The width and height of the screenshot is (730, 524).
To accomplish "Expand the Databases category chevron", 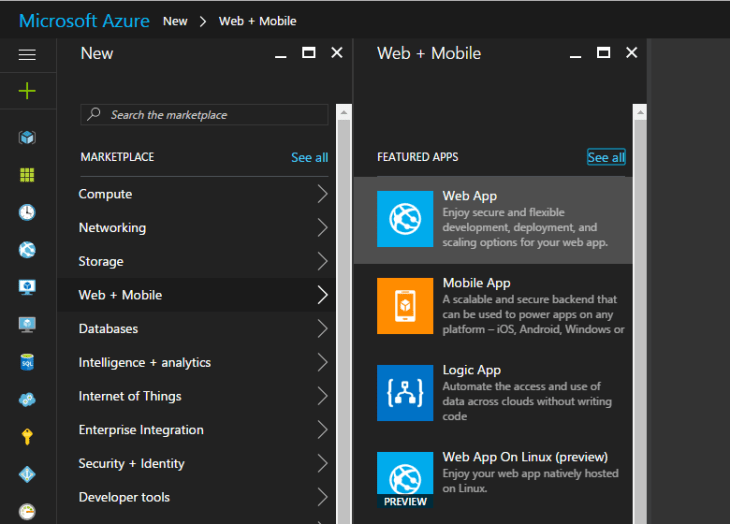I will coord(323,329).
